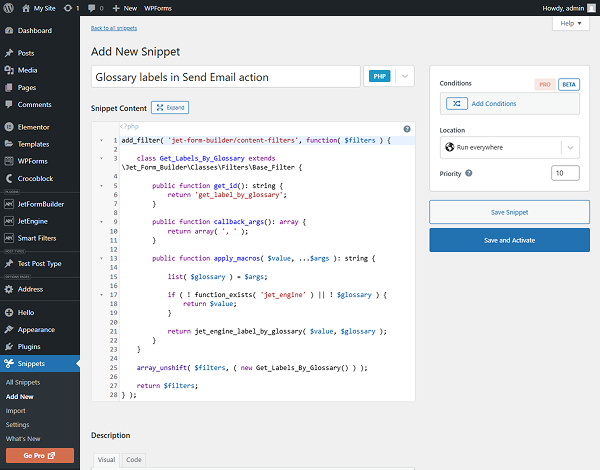Open All Snippets submenu item

coord(23,382)
